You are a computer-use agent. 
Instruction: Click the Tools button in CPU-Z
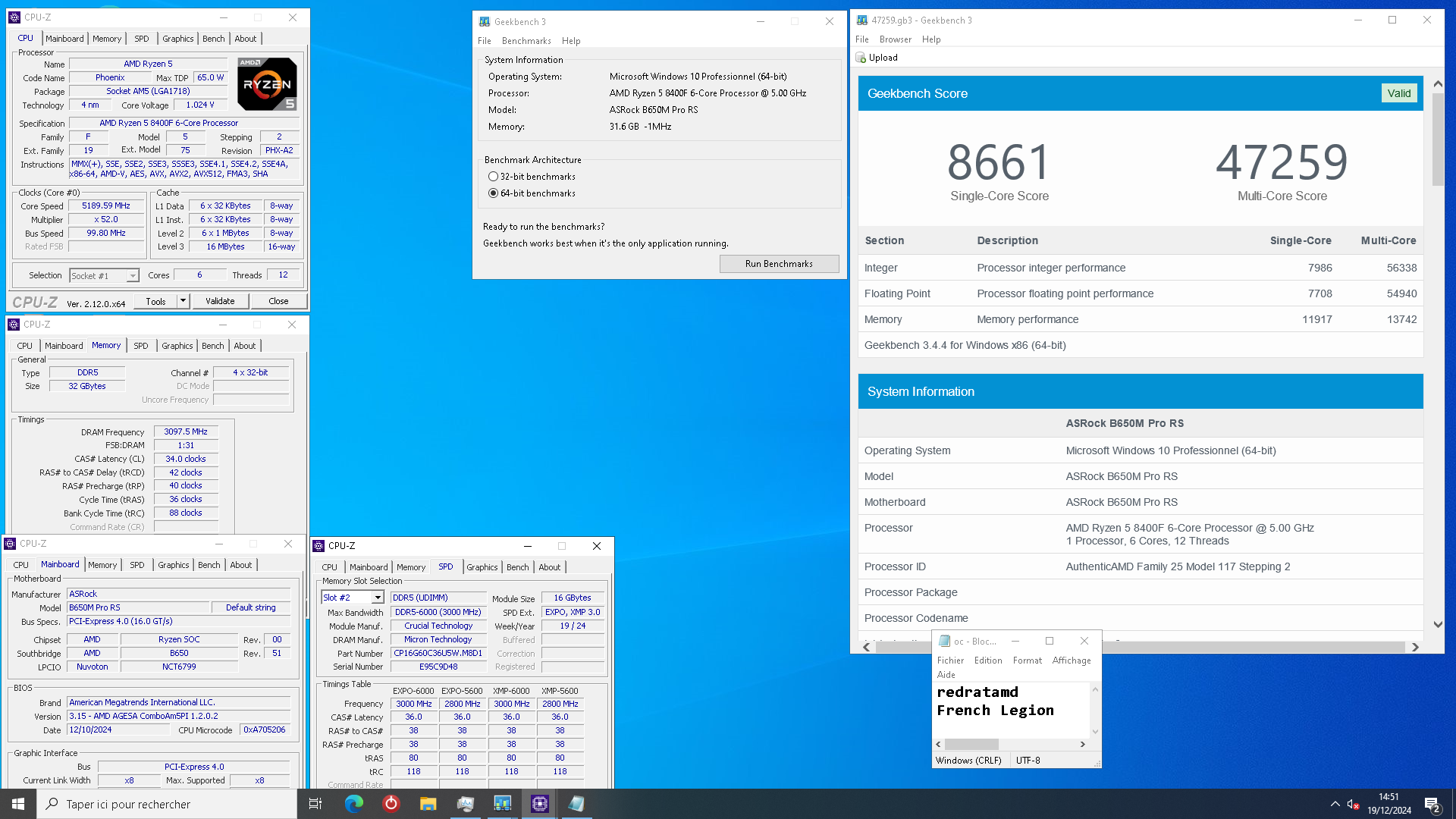155,301
